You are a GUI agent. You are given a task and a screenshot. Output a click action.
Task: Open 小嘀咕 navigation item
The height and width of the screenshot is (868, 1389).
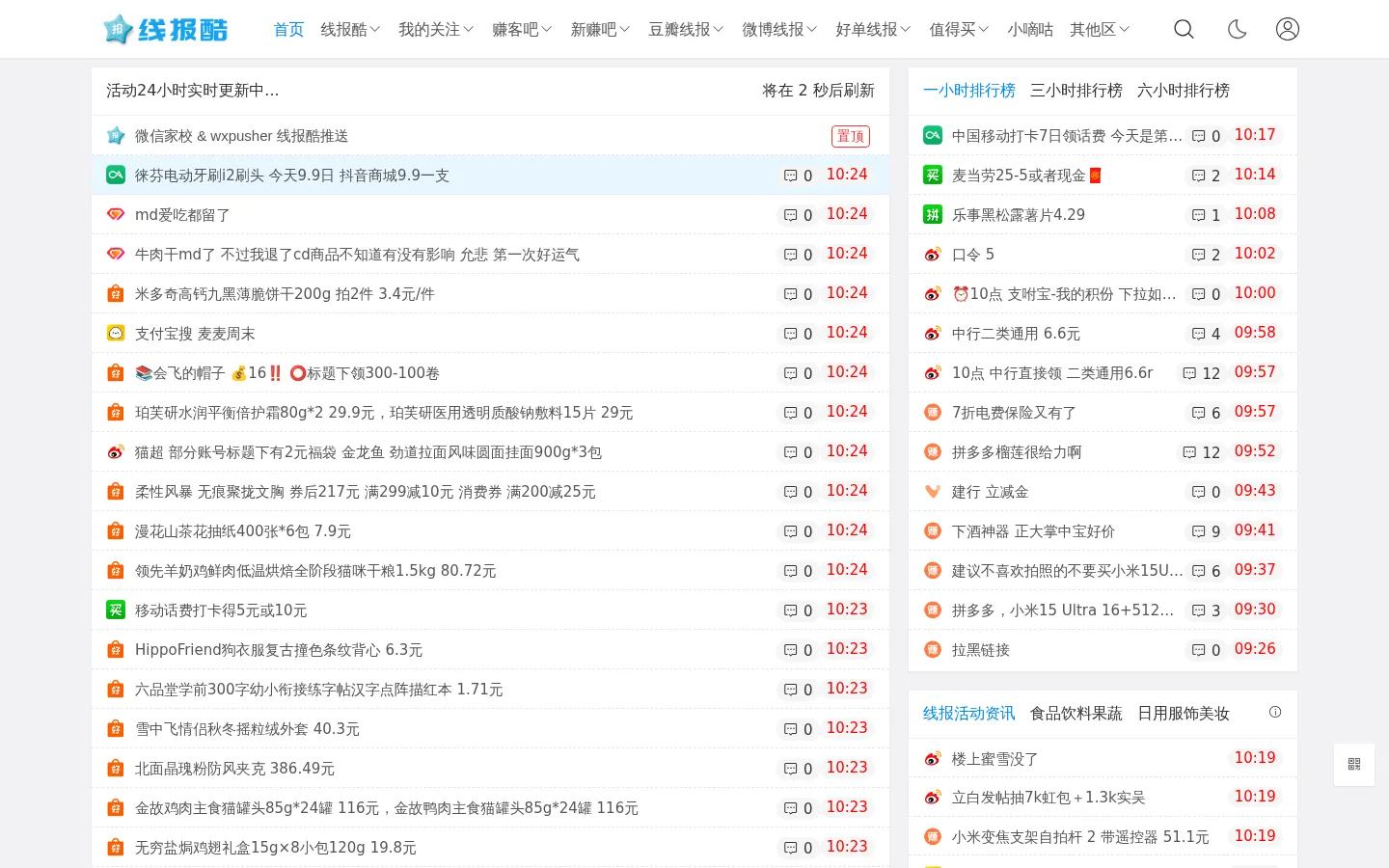pos(1030,30)
